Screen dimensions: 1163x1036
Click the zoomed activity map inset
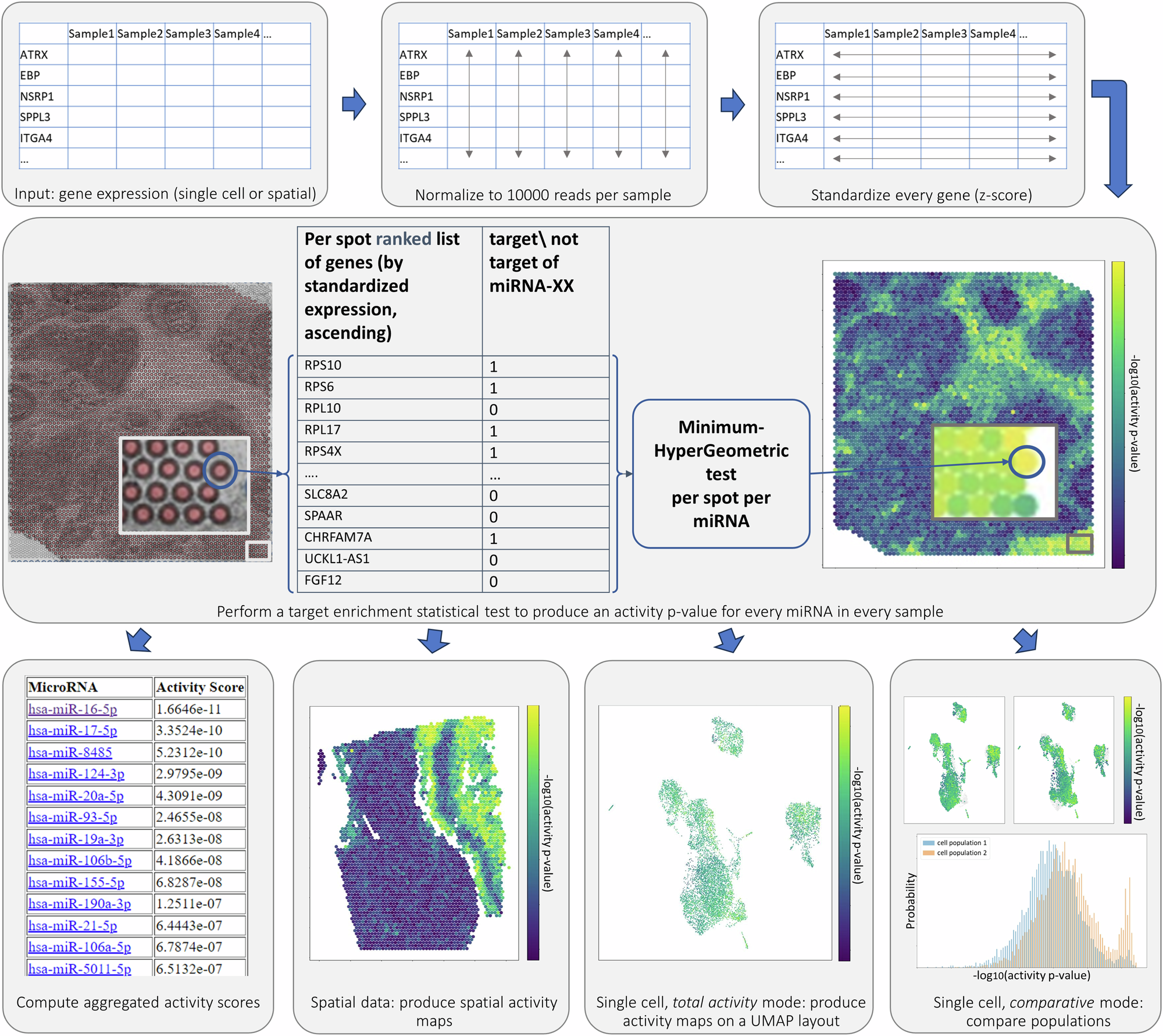(x=994, y=472)
